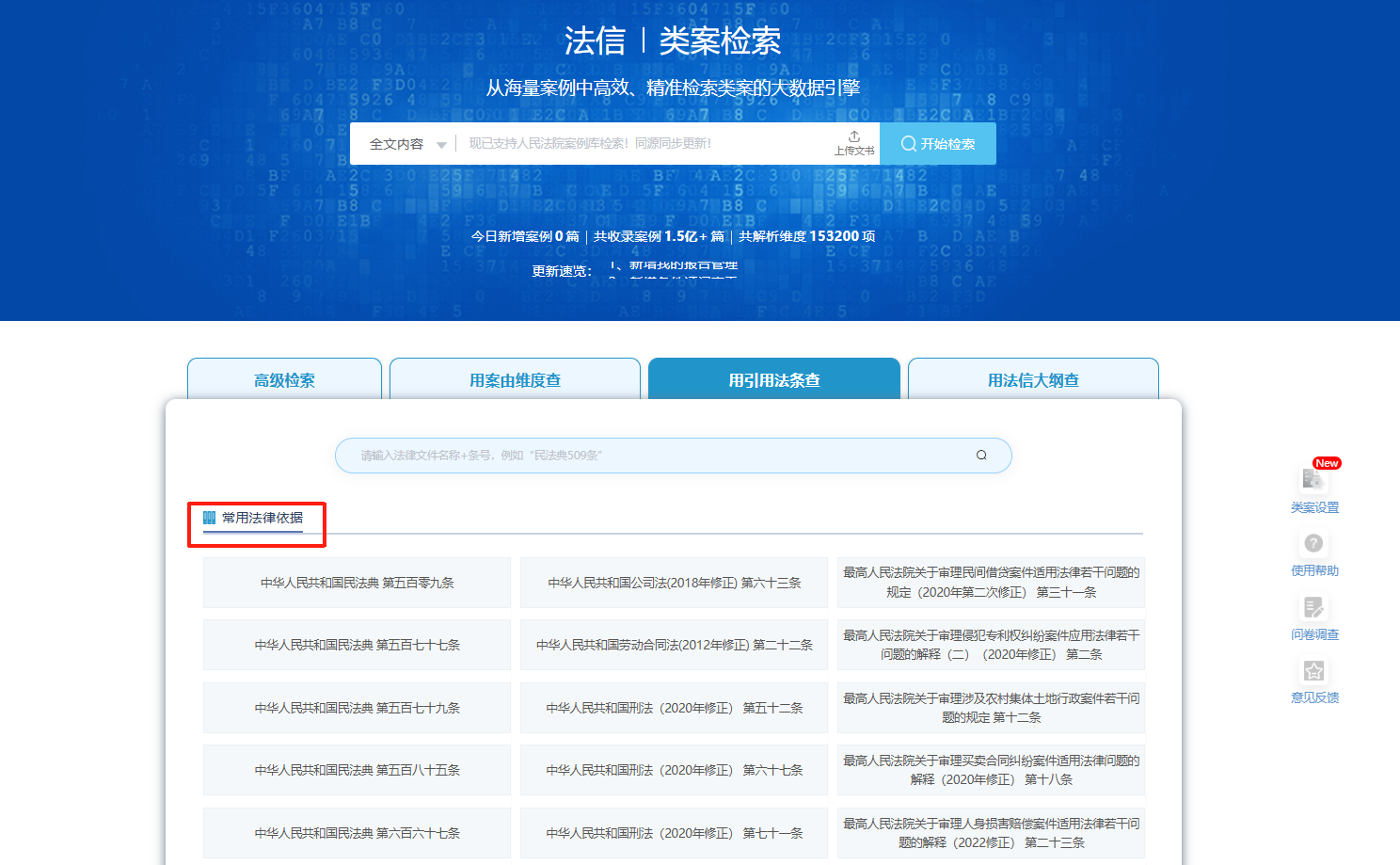Focus the law name and article input field
Viewport: 1400px width, 865px height.
point(673,456)
